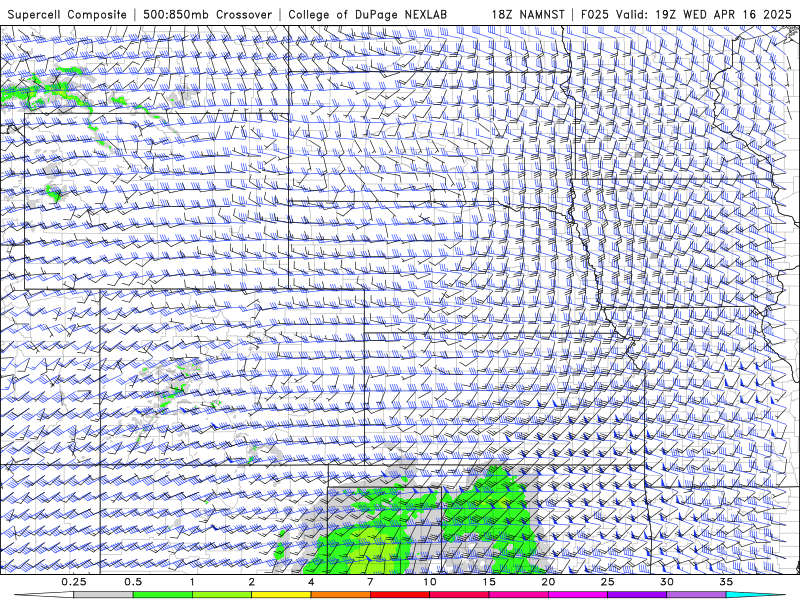The width and height of the screenshot is (800, 600).
Task: Click the color bar segment between 20 and 25
Action: 578,595
